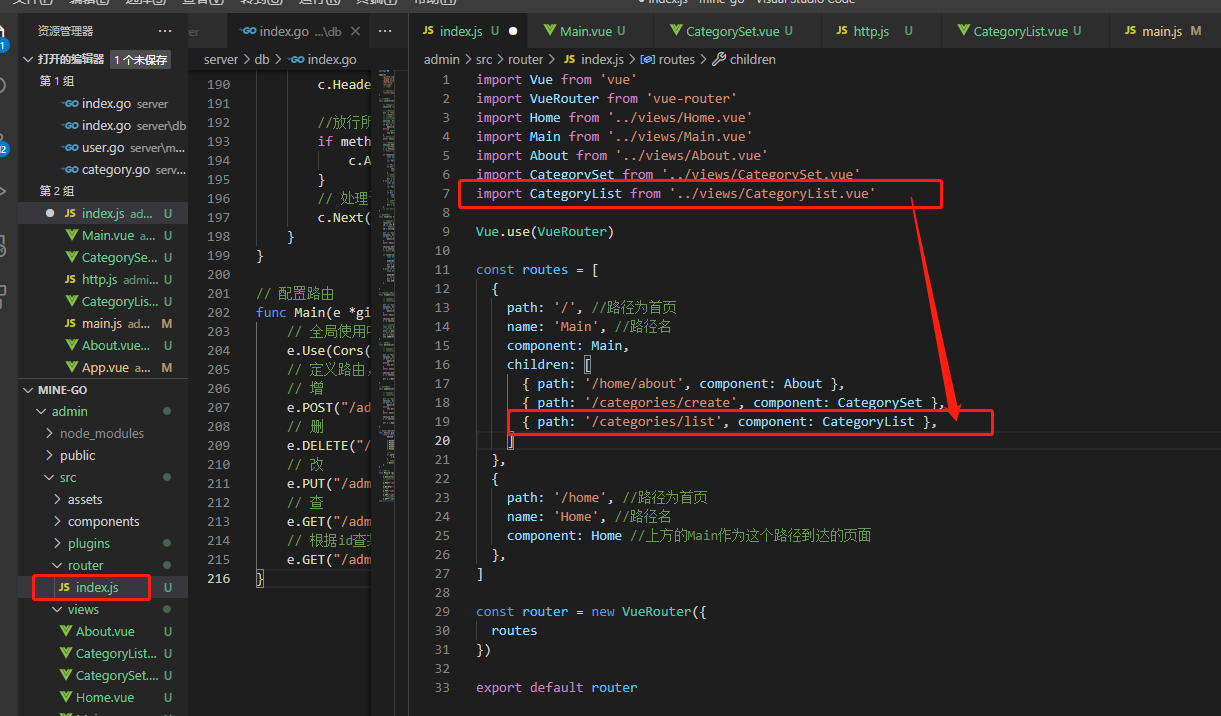
Task: Expand the components folder
Action: [58, 522]
